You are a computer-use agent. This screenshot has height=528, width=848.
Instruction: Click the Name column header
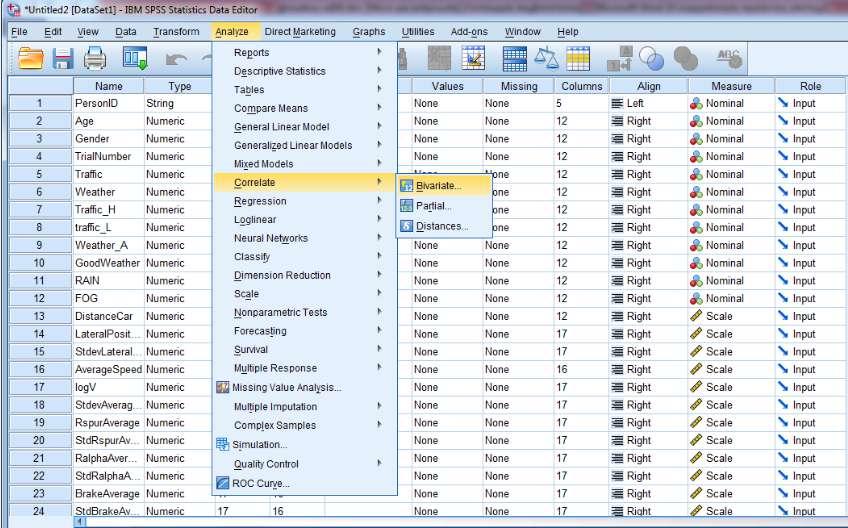click(109, 86)
